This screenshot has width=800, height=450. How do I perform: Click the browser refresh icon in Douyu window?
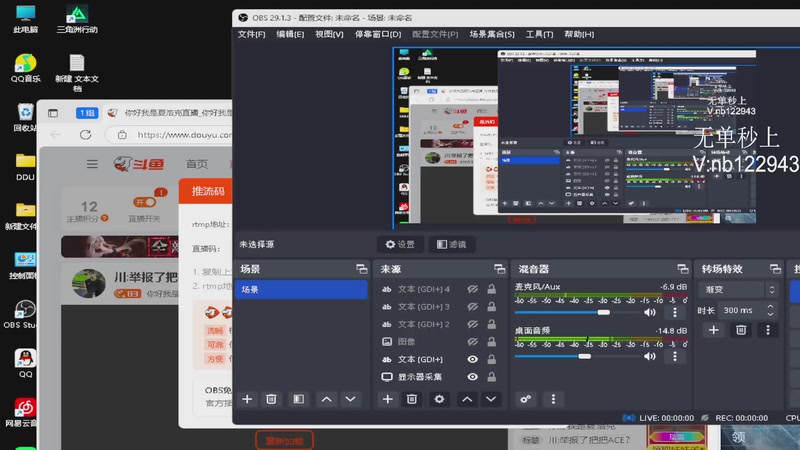point(85,135)
